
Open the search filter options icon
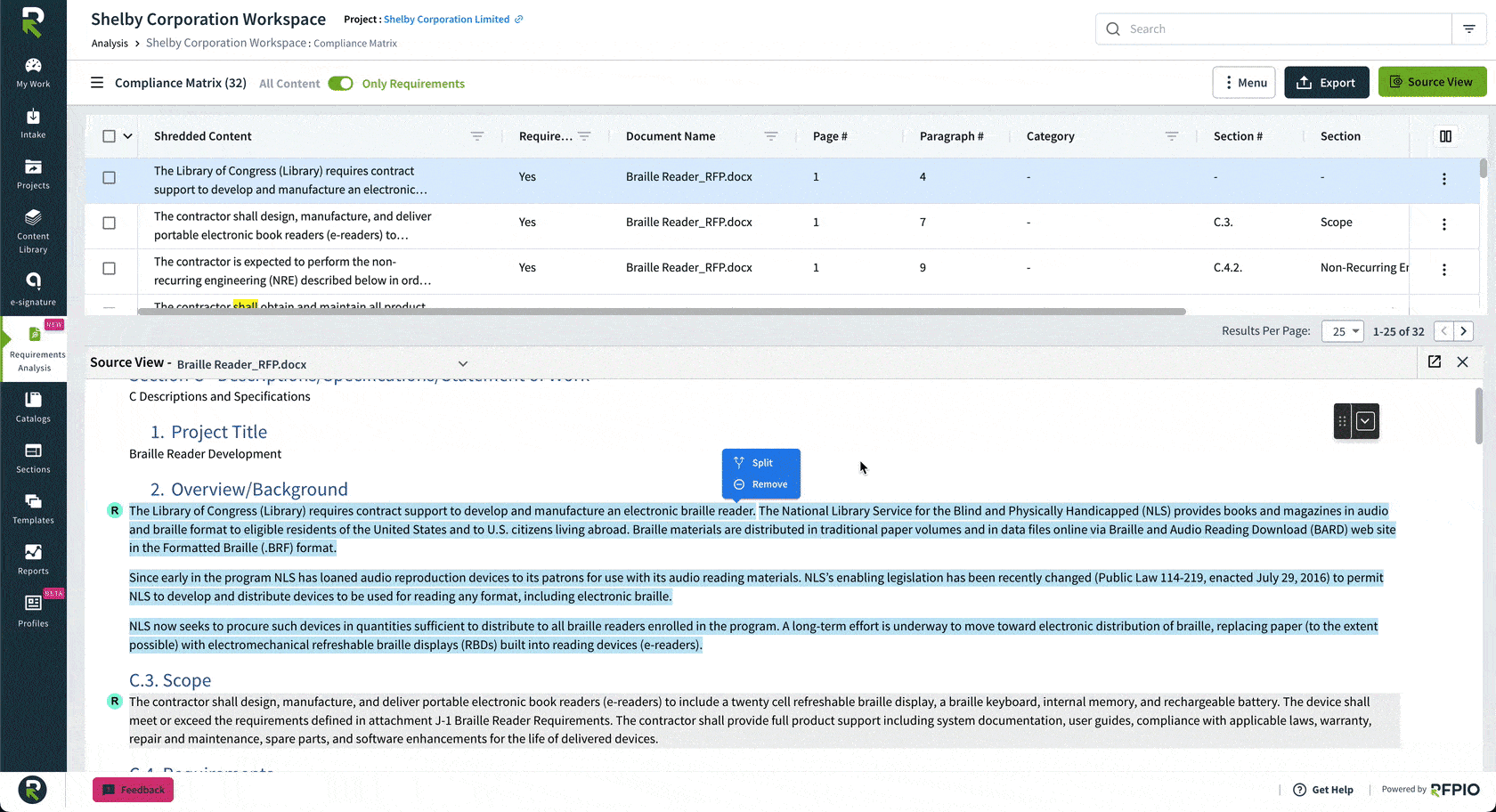tap(1469, 29)
